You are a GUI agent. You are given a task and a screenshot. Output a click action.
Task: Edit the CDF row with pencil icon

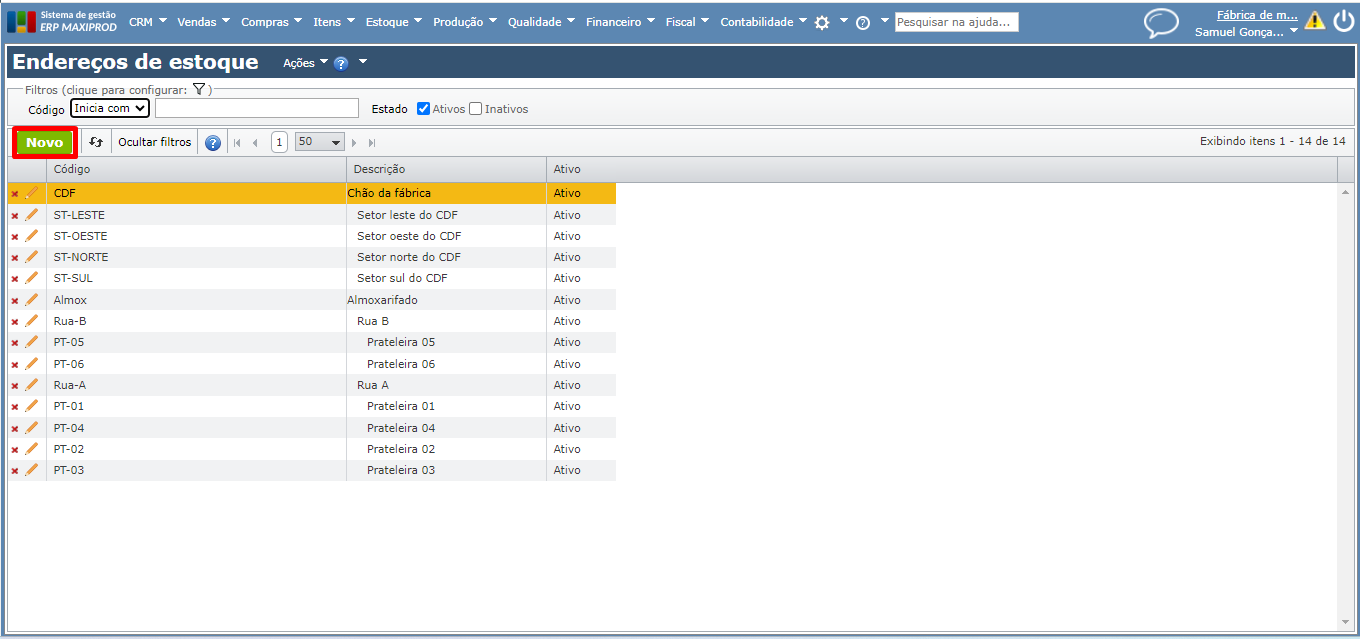tap(32, 193)
